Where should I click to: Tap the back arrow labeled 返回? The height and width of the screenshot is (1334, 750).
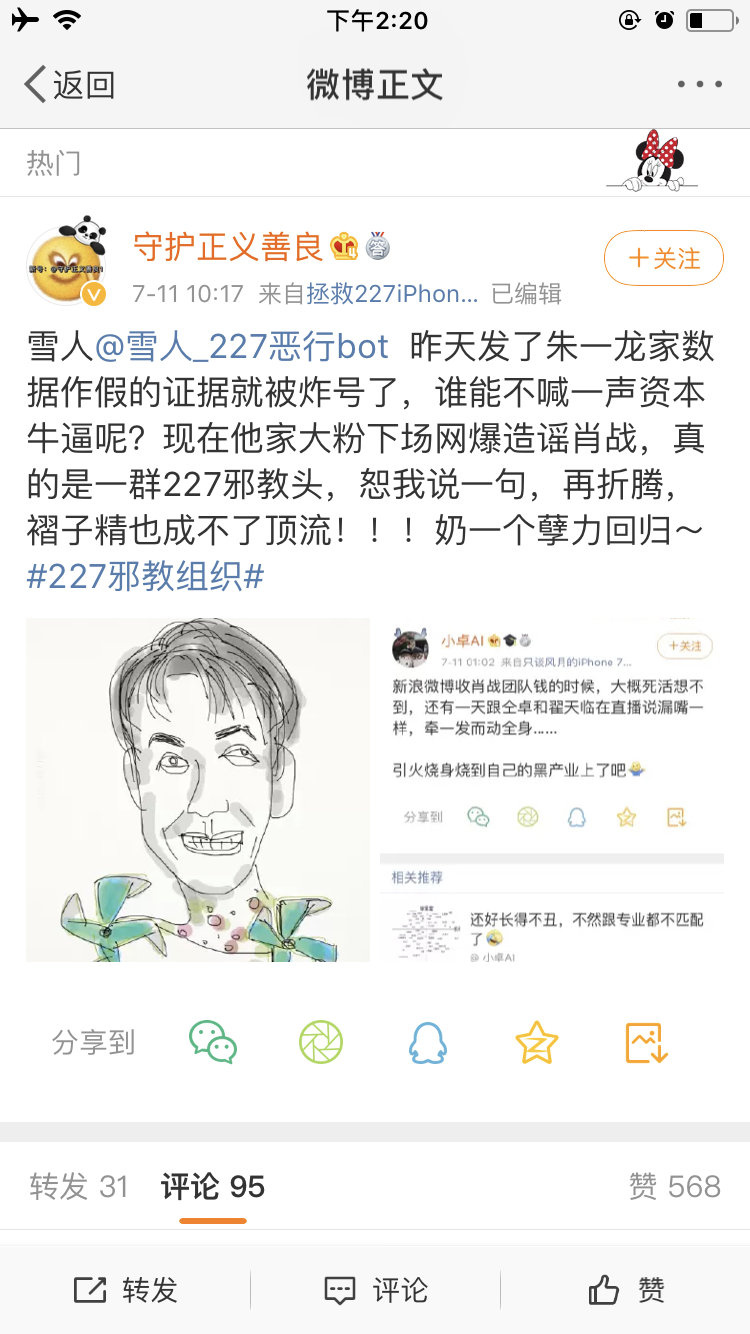point(69,85)
